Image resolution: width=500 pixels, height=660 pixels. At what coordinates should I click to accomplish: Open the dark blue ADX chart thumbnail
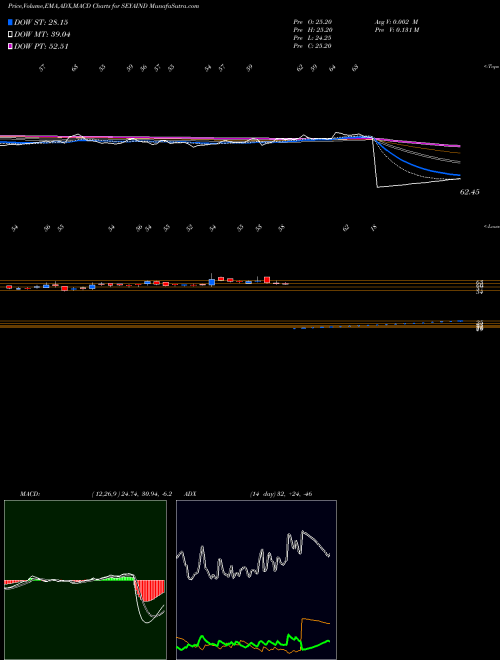[x=256, y=580]
